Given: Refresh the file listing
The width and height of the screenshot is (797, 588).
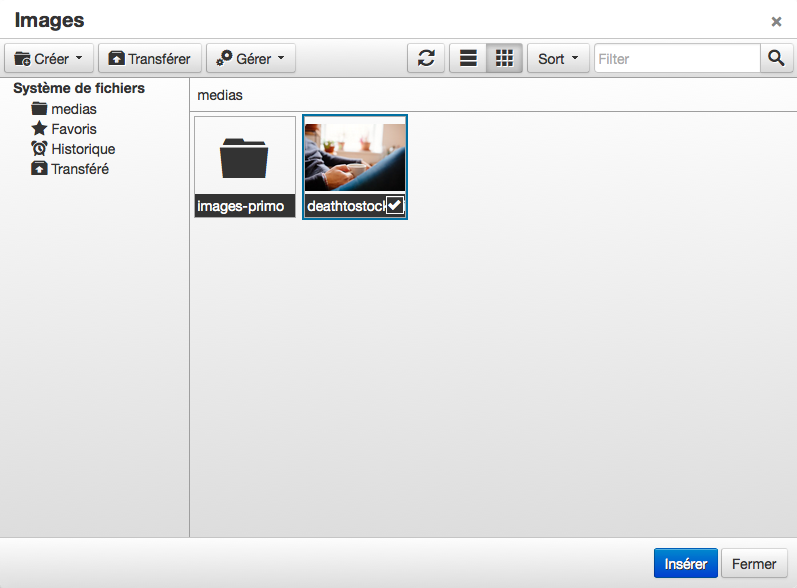Looking at the screenshot, I should tap(426, 58).
